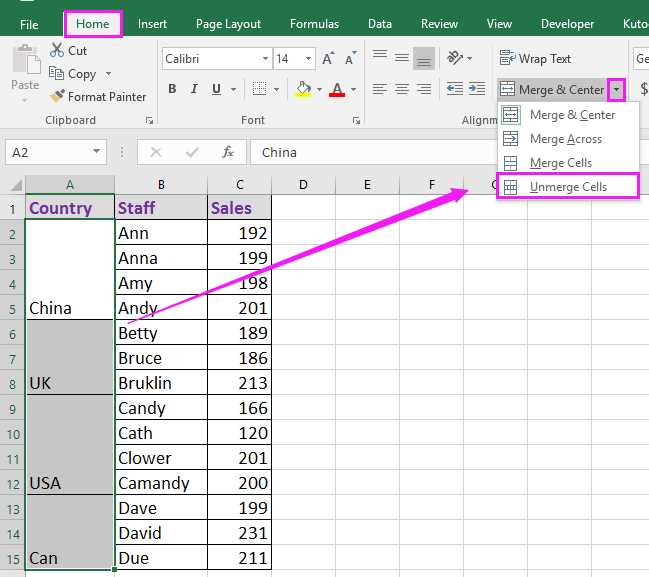Image resolution: width=649 pixels, height=577 pixels.
Task: Open Merge & Center dropdown arrow
Action: click(616, 89)
